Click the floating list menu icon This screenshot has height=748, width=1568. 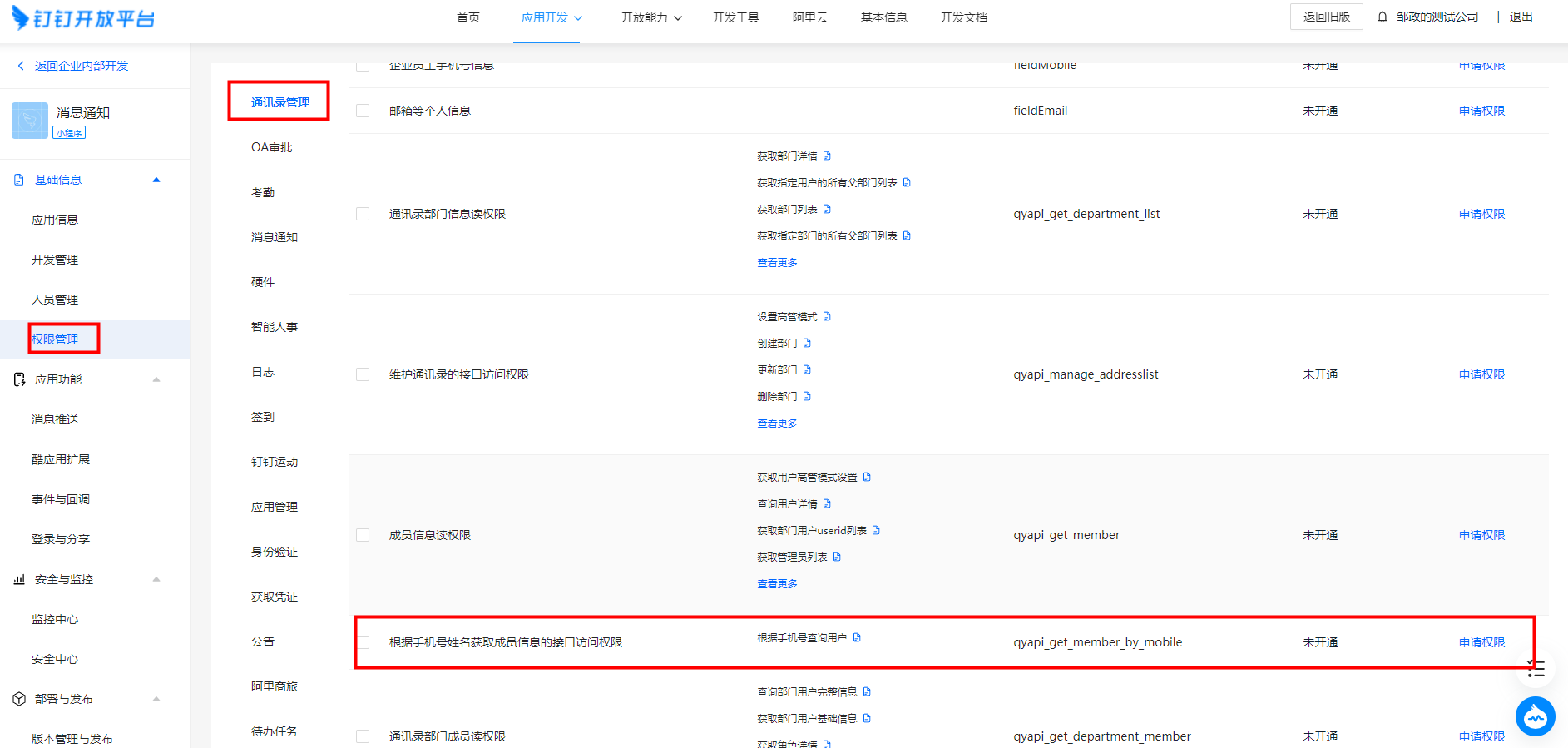(1536, 668)
